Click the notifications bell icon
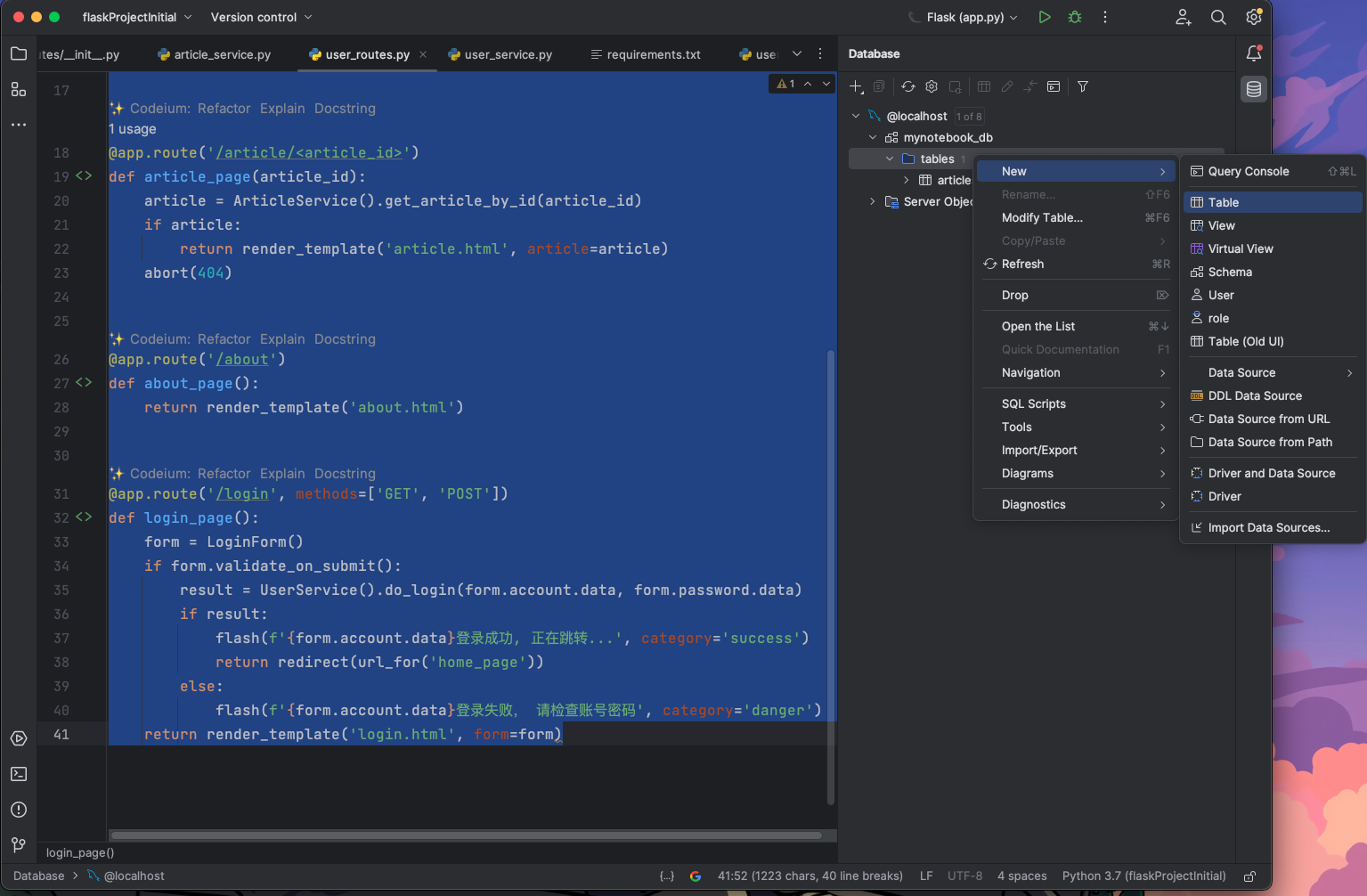Screen dimensions: 1367x896 1254,53
